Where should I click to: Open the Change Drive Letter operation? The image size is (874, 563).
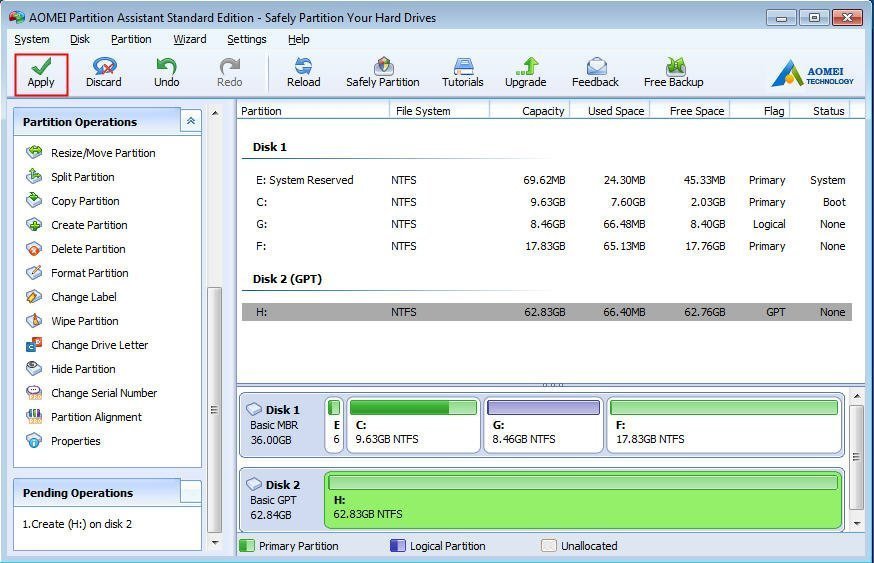[x=87, y=344]
